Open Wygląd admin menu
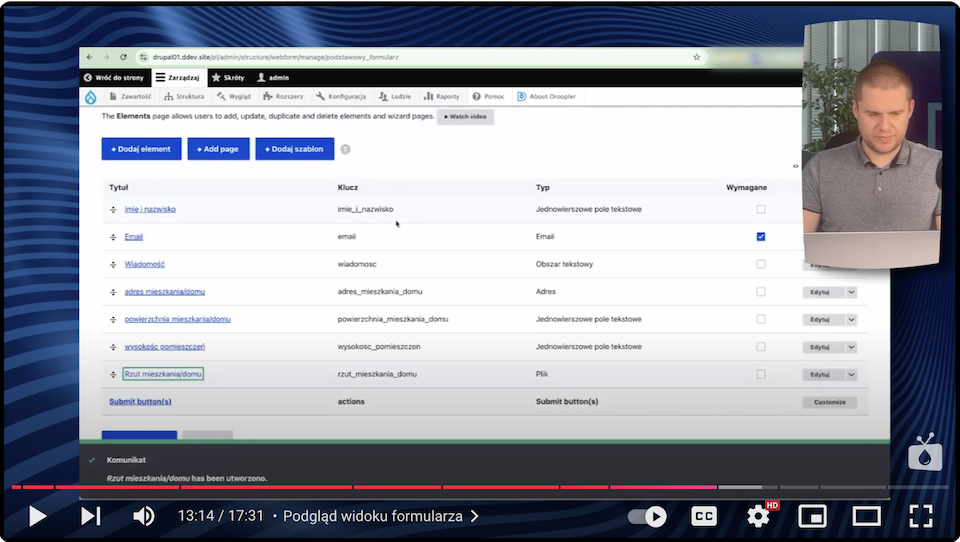Image resolution: width=960 pixels, height=542 pixels. pyautogui.click(x=234, y=97)
